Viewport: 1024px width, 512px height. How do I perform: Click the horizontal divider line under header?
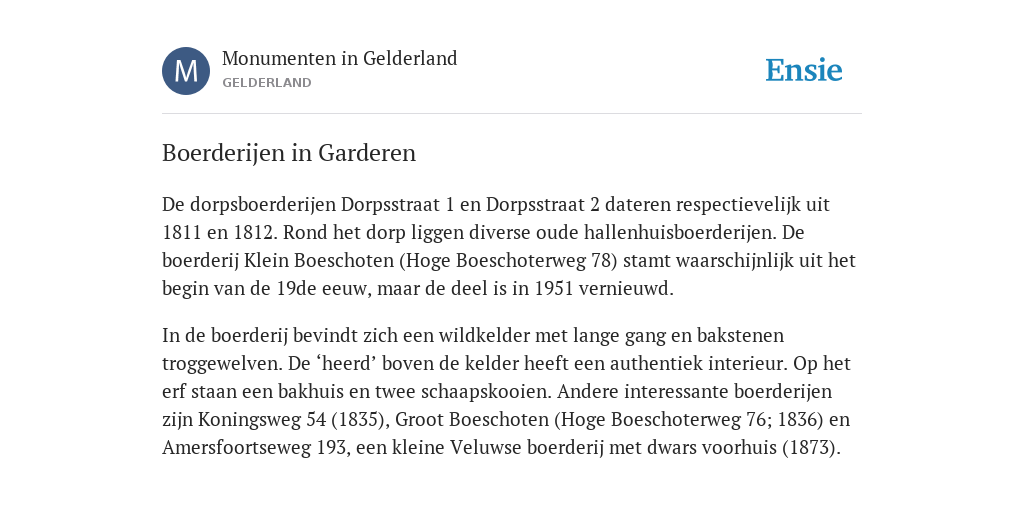[x=512, y=114]
